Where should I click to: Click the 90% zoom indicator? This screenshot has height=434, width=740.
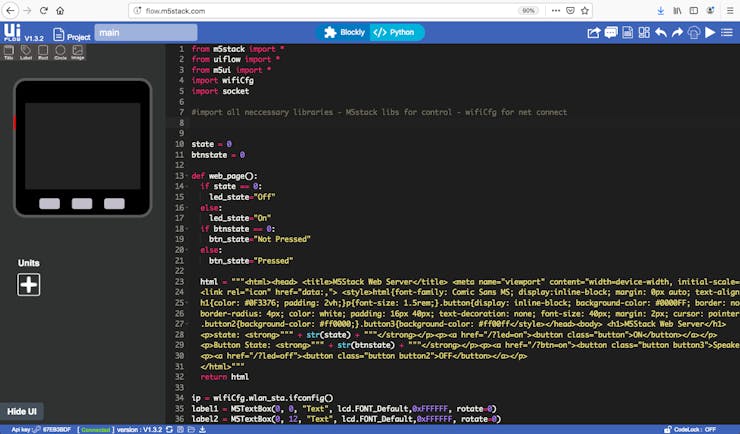(x=529, y=10)
